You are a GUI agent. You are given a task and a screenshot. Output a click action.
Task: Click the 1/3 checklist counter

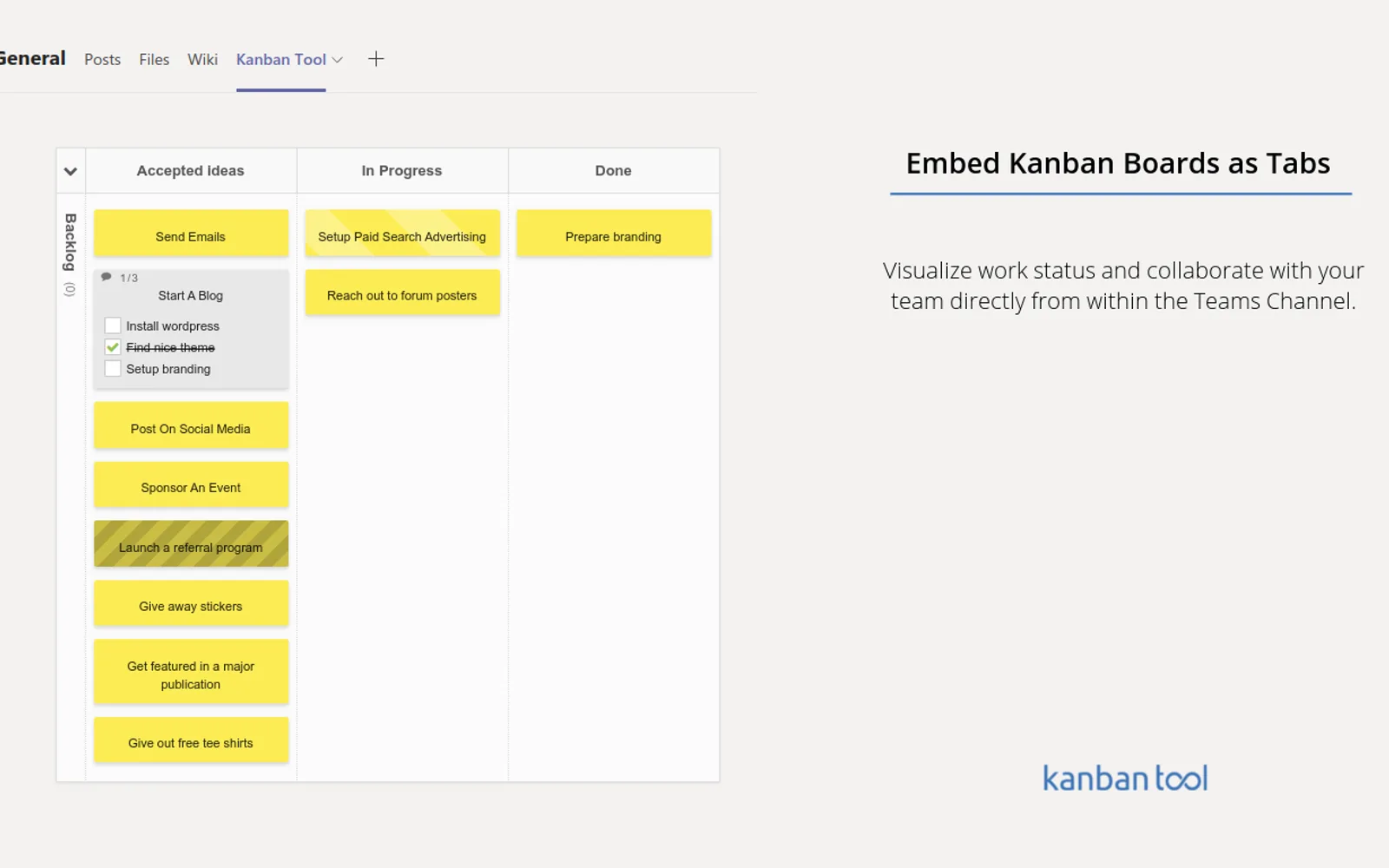coord(128,278)
